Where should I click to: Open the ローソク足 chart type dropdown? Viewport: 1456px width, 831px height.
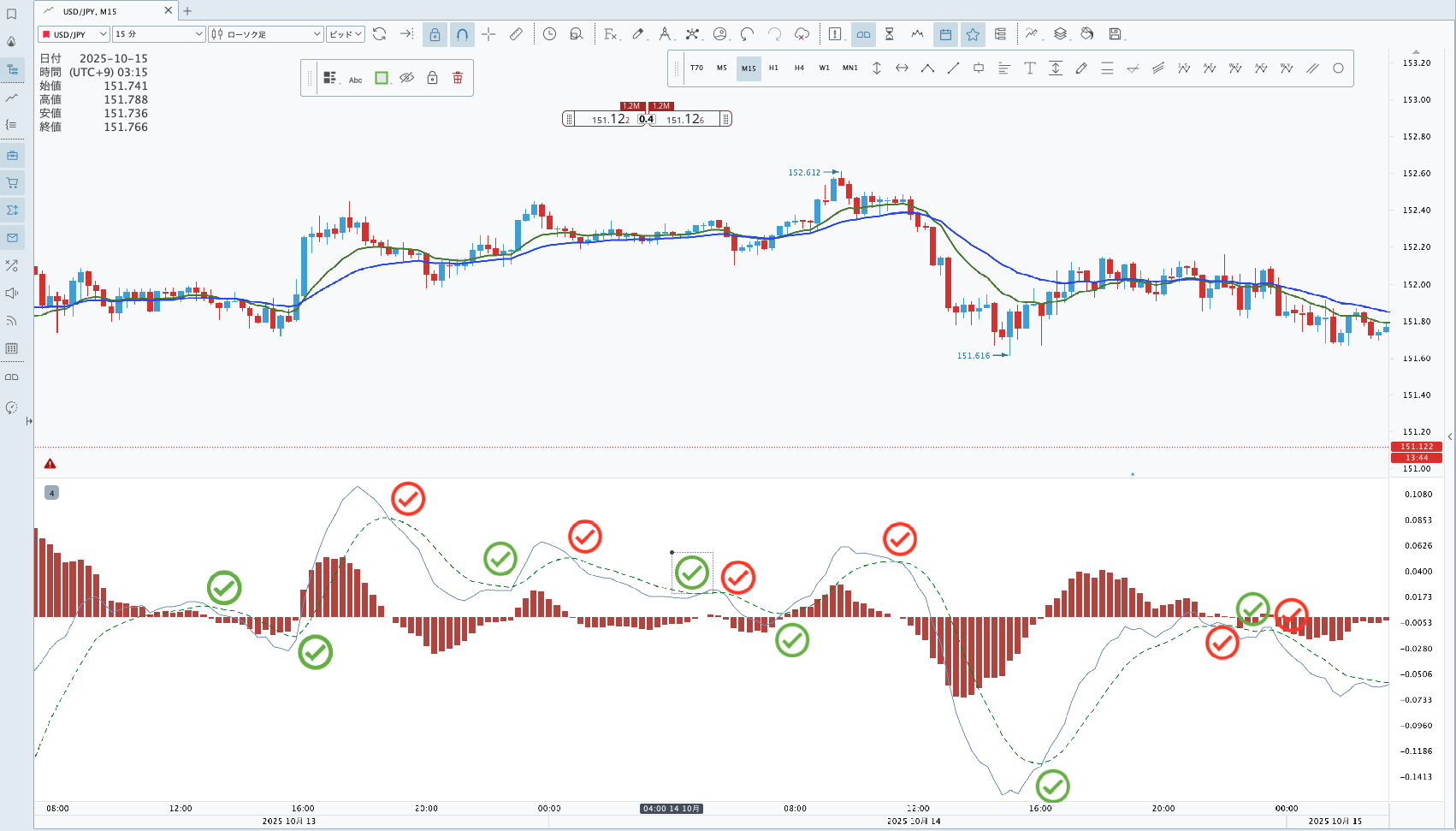click(x=265, y=34)
